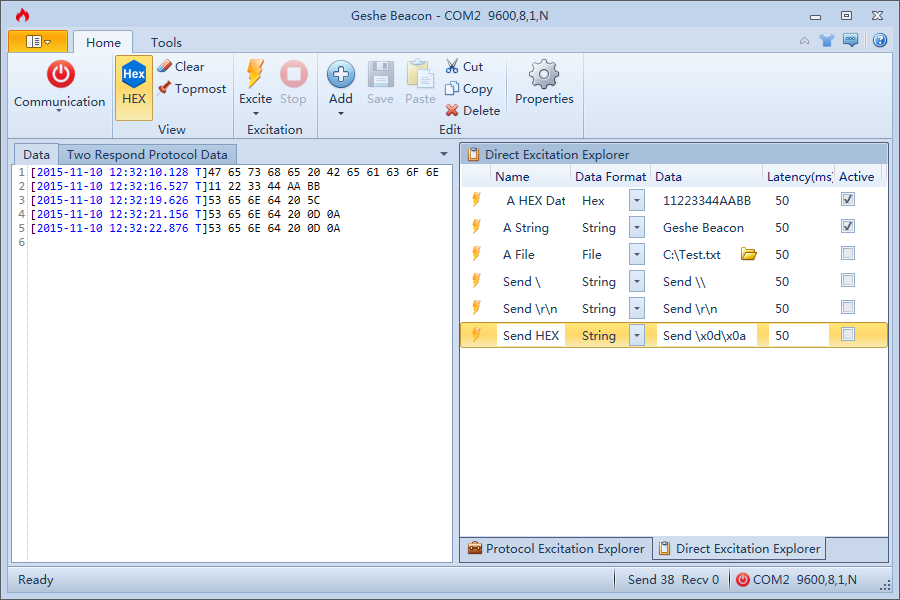Click the Send 38 status bar counter
This screenshot has width=900, height=600.
[x=651, y=580]
